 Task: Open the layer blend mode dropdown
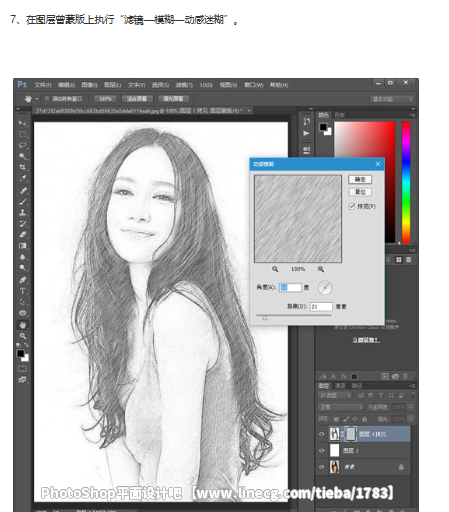tap(341, 407)
